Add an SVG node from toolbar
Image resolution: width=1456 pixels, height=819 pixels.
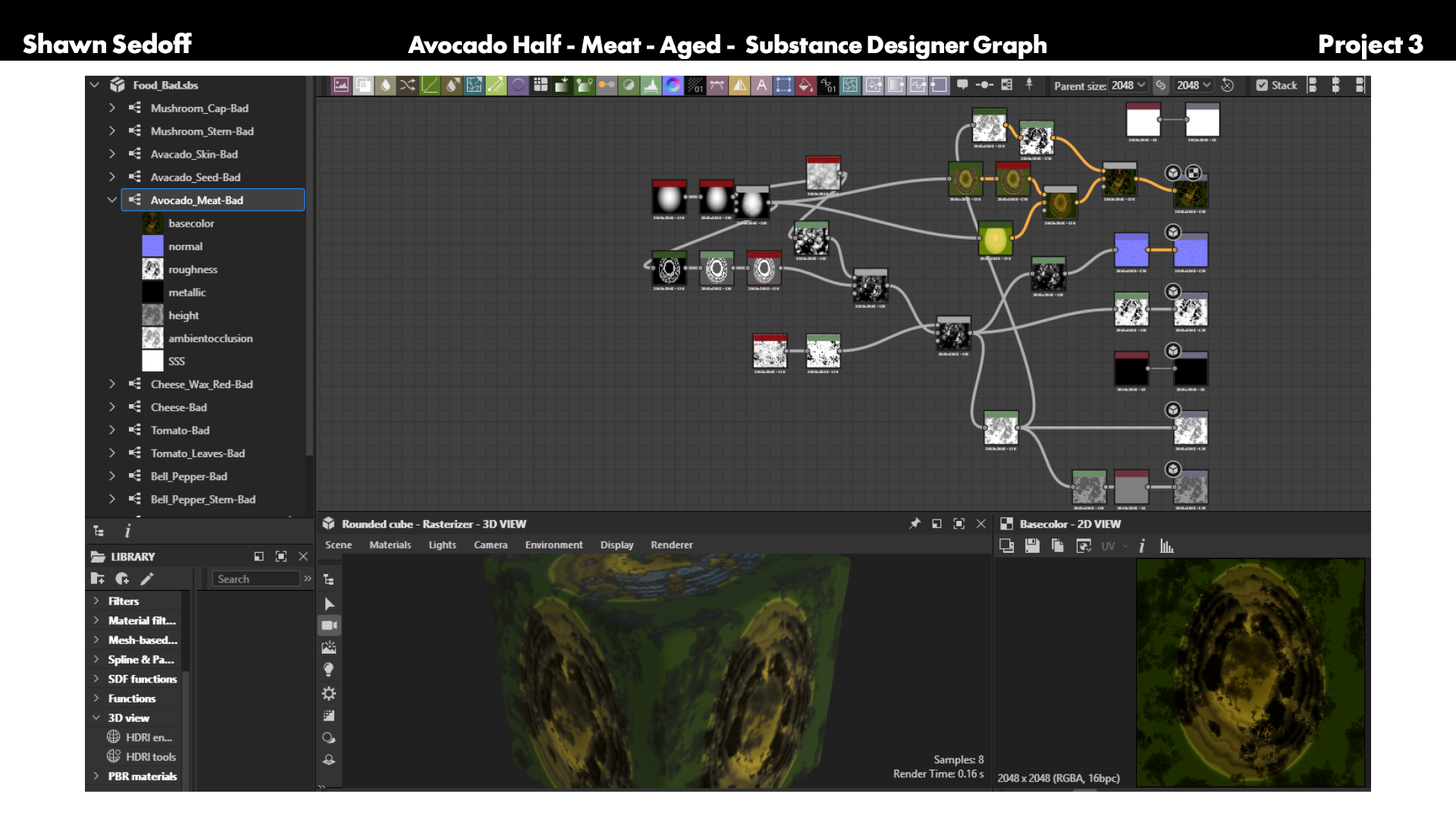point(717,85)
